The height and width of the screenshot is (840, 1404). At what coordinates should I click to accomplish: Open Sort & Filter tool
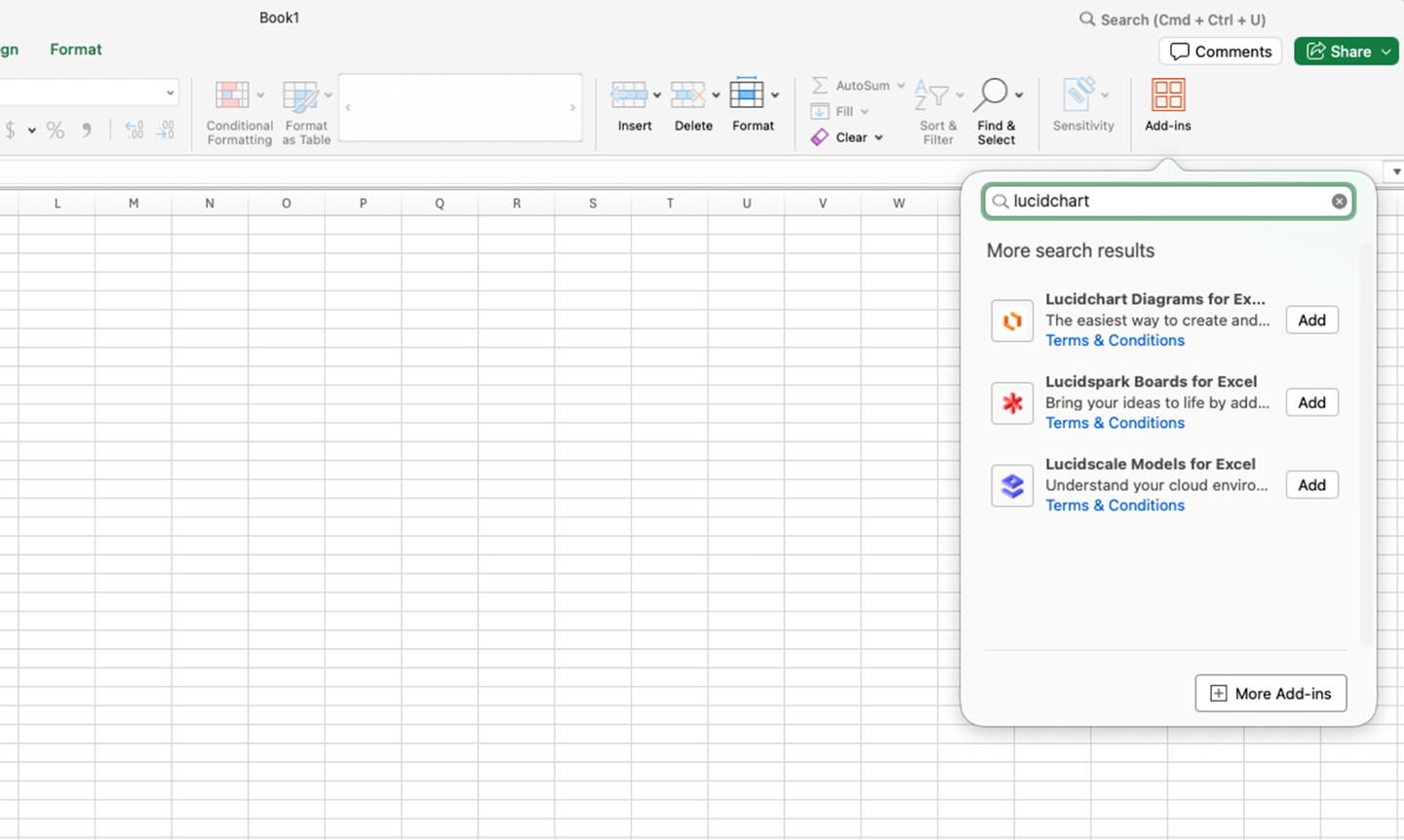tap(939, 112)
